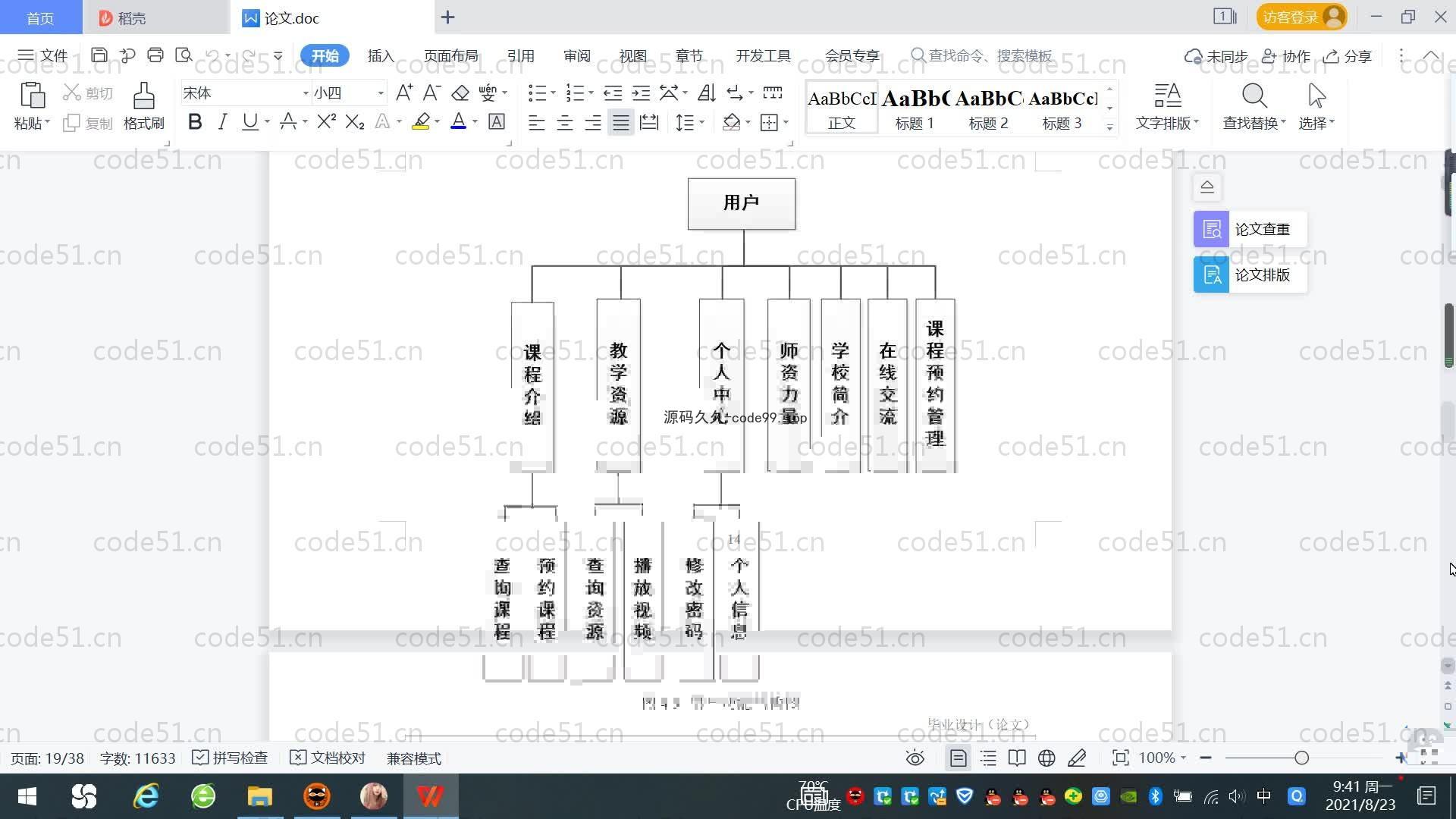Open the zoom percentage dropdown
Viewport: 1456px width, 819px height.
(1183, 758)
